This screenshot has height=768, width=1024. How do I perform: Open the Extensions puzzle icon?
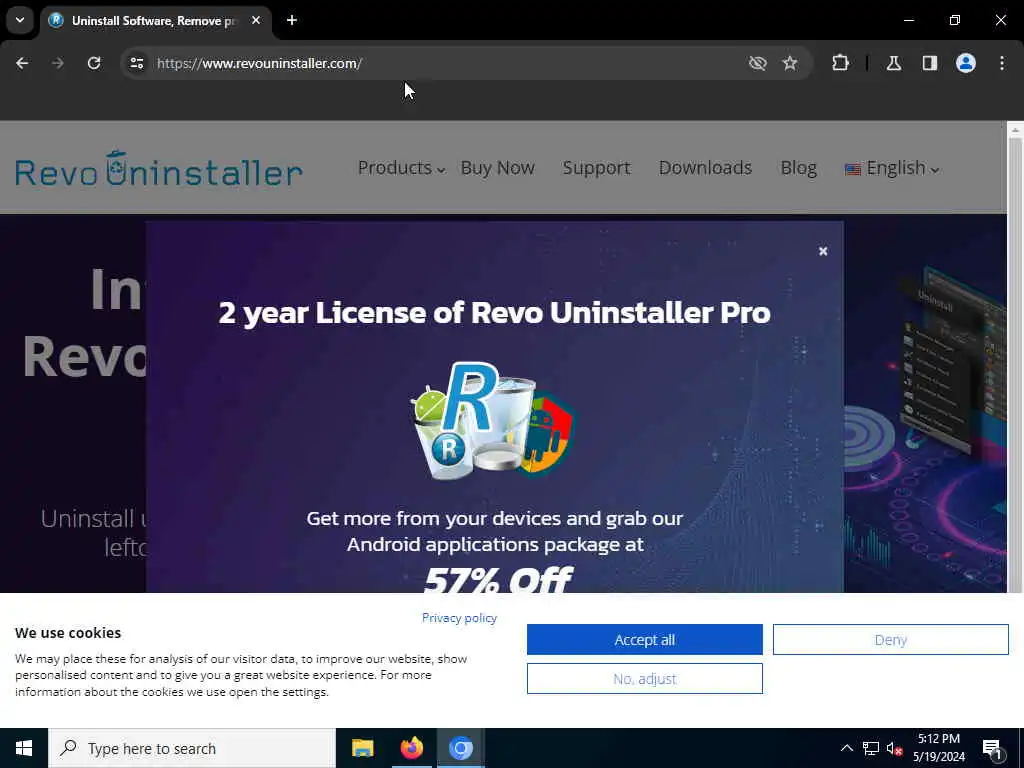pos(840,63)
